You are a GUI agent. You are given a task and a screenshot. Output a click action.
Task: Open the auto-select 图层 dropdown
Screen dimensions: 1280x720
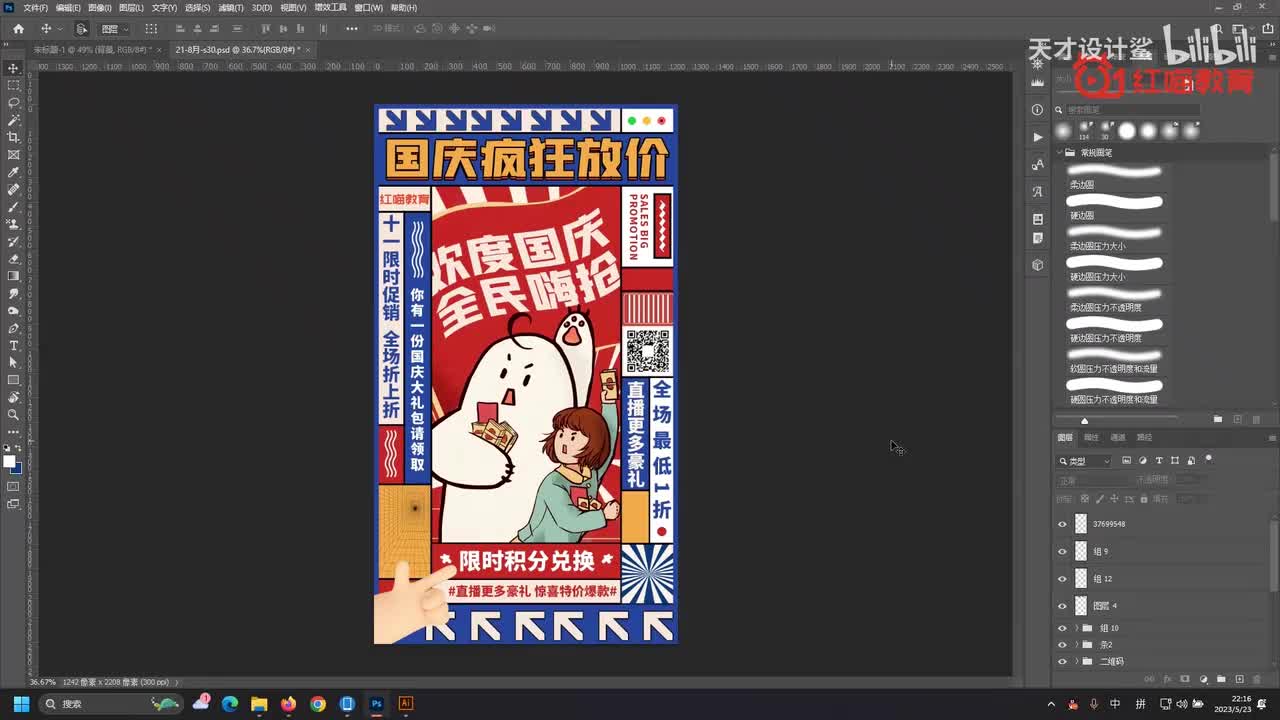[114, 29]
